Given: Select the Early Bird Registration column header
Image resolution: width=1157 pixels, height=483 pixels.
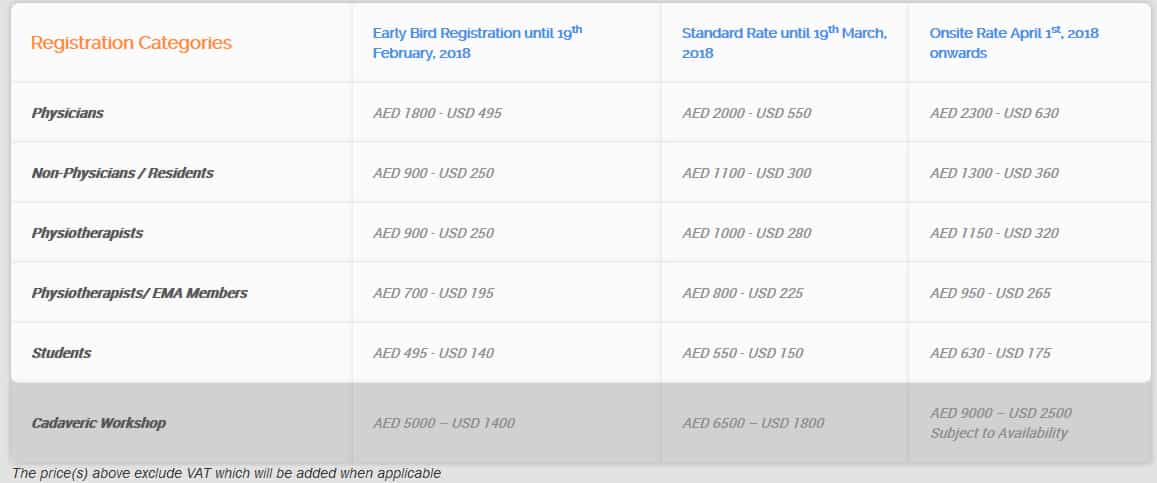Looking at the screenshot, I should [477, 43].
